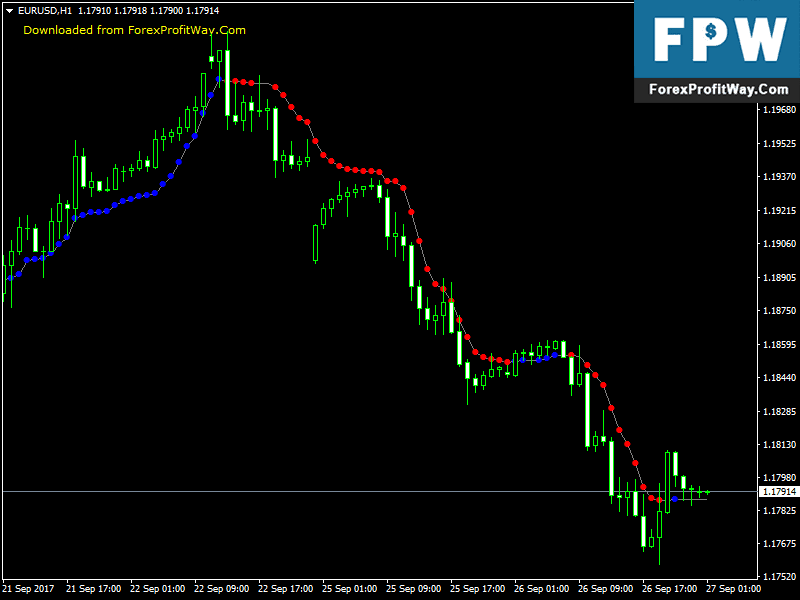Click price axis label 1.17675
The height and width of the screenshot is (600, 800).
pos(779,544)
